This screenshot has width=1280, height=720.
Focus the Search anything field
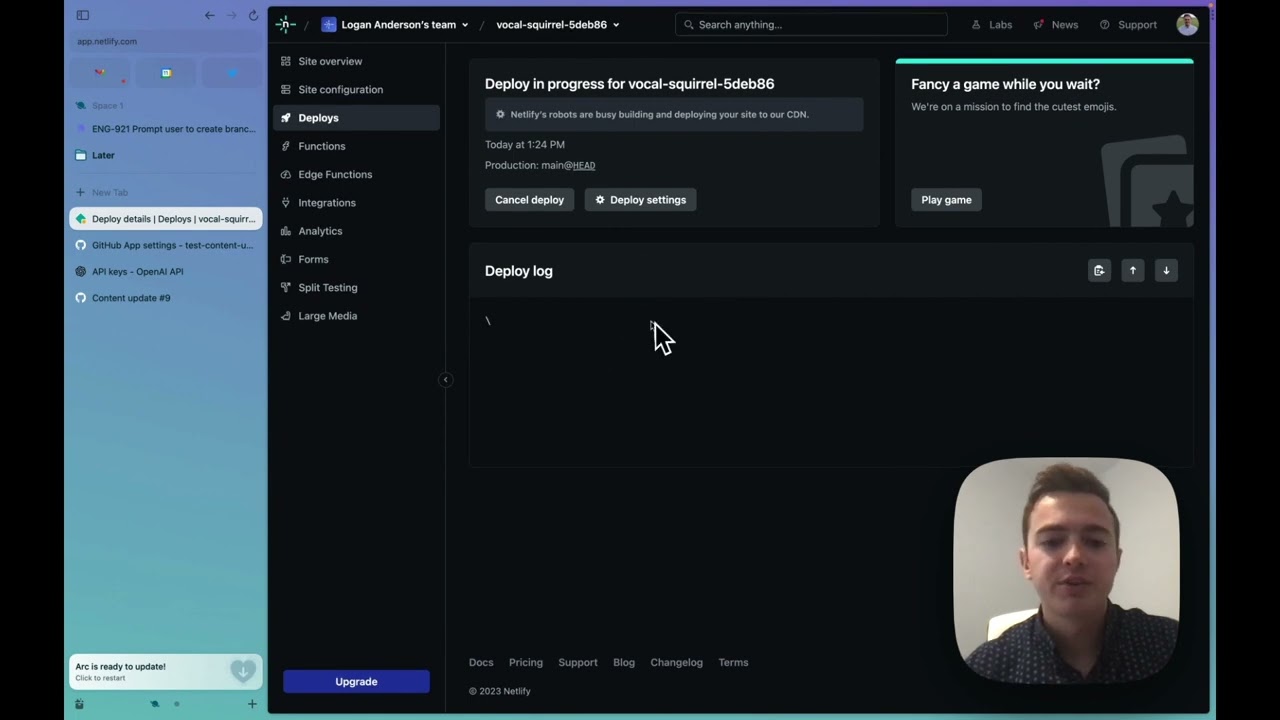tap(811, 24)
